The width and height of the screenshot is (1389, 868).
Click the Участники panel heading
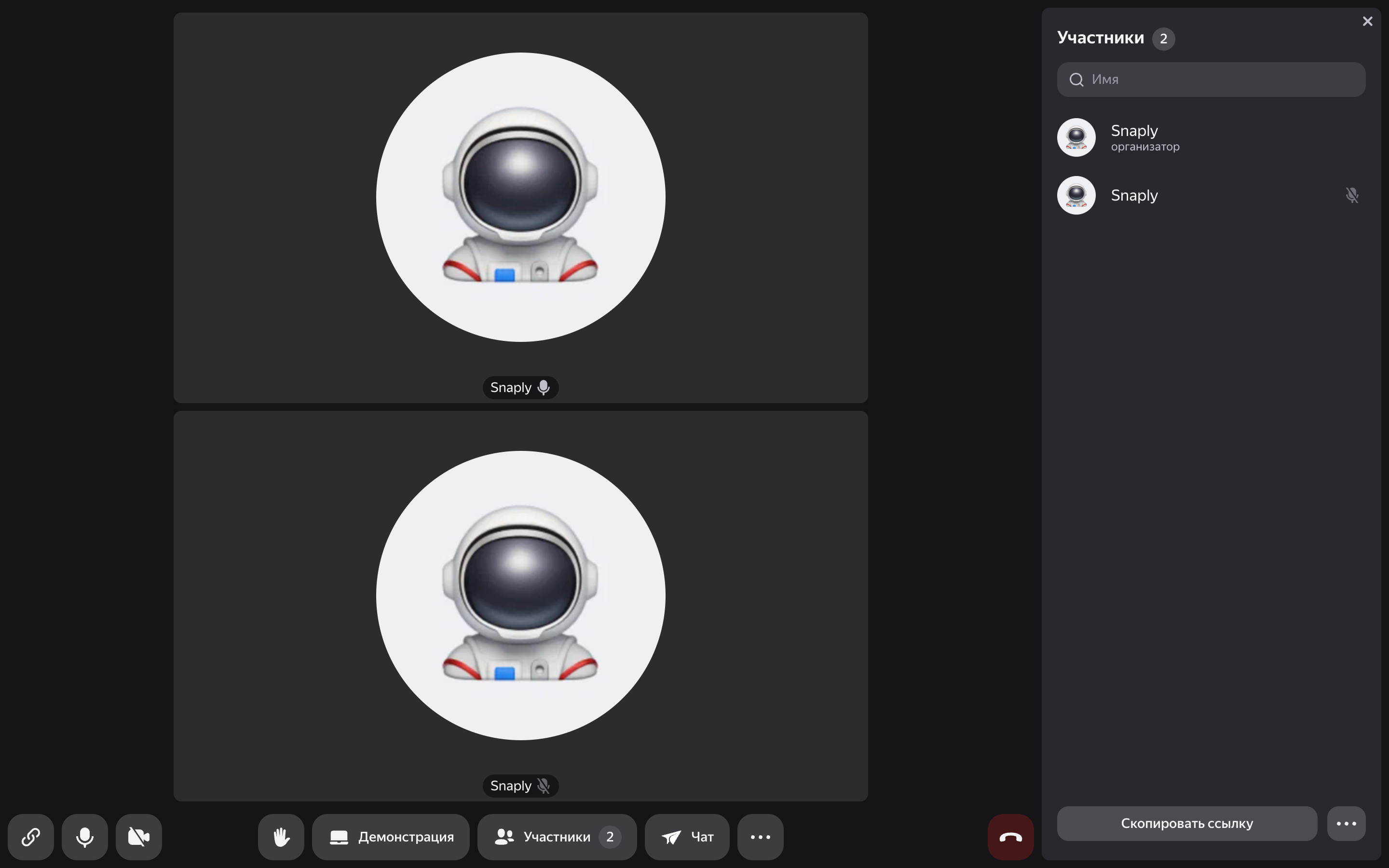tap(1100, 38)
